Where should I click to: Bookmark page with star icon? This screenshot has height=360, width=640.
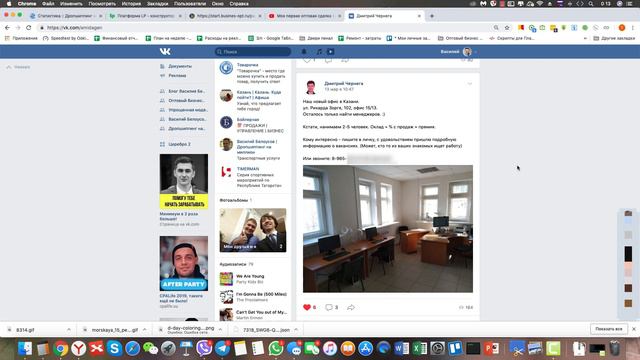click(507, 28)
